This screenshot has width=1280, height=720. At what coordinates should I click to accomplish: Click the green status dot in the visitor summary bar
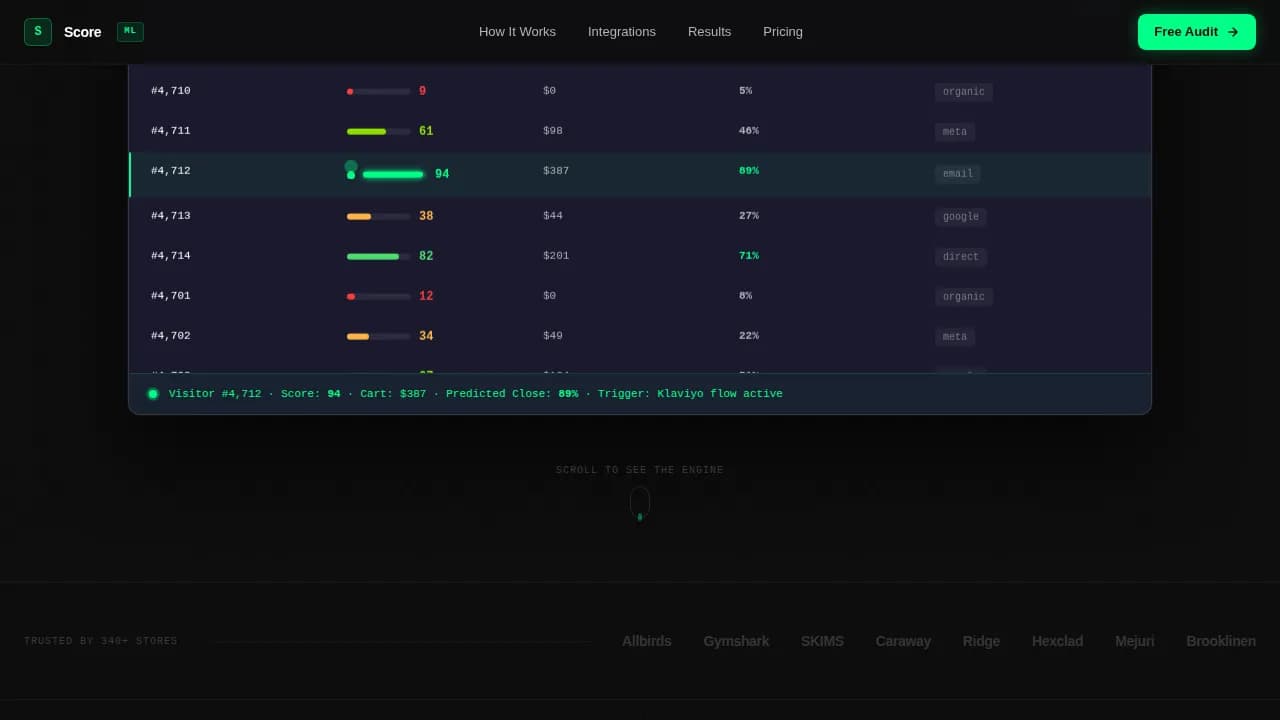point(153,393)
